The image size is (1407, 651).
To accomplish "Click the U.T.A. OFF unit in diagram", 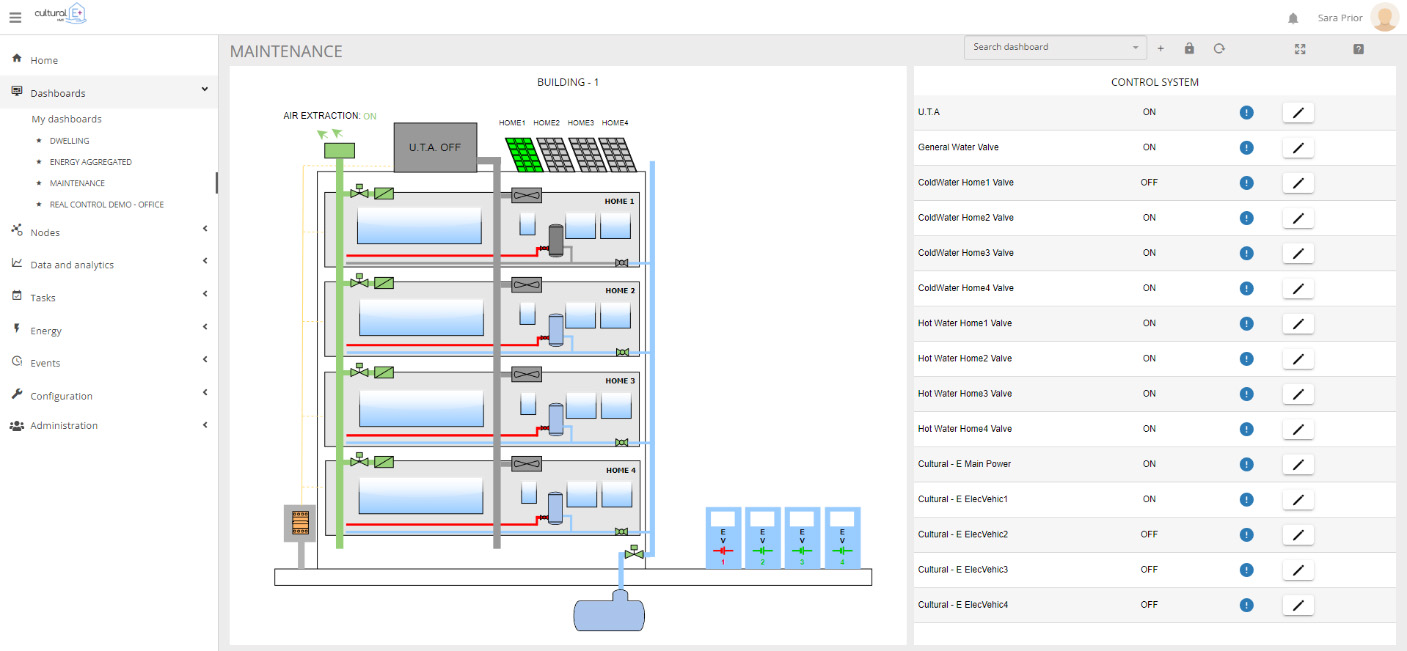I will [434, 147].
